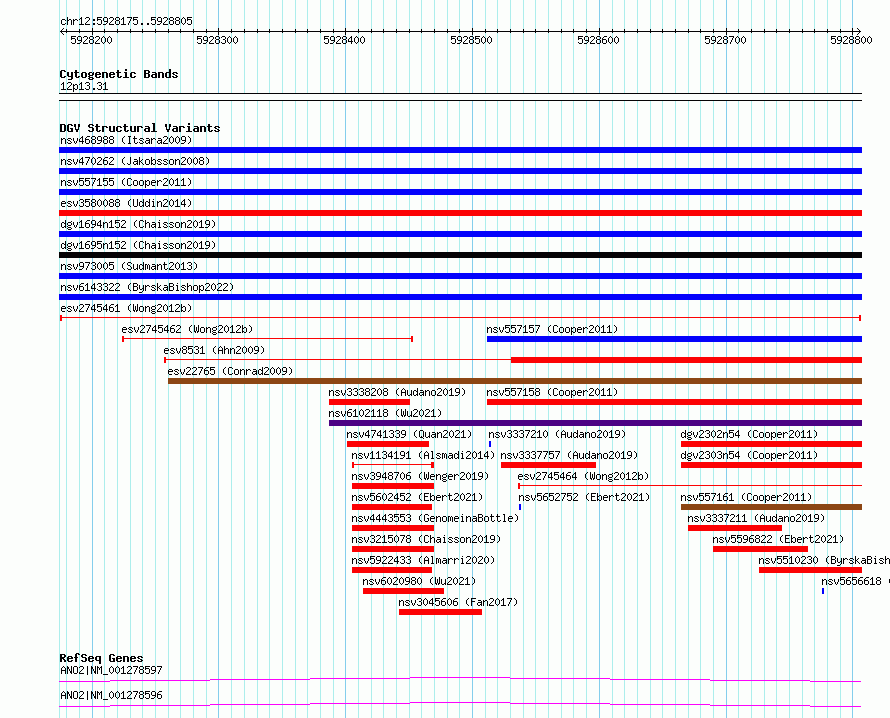Click the red bar under nsv3338208 (Audano2019)

coord(369,402)
